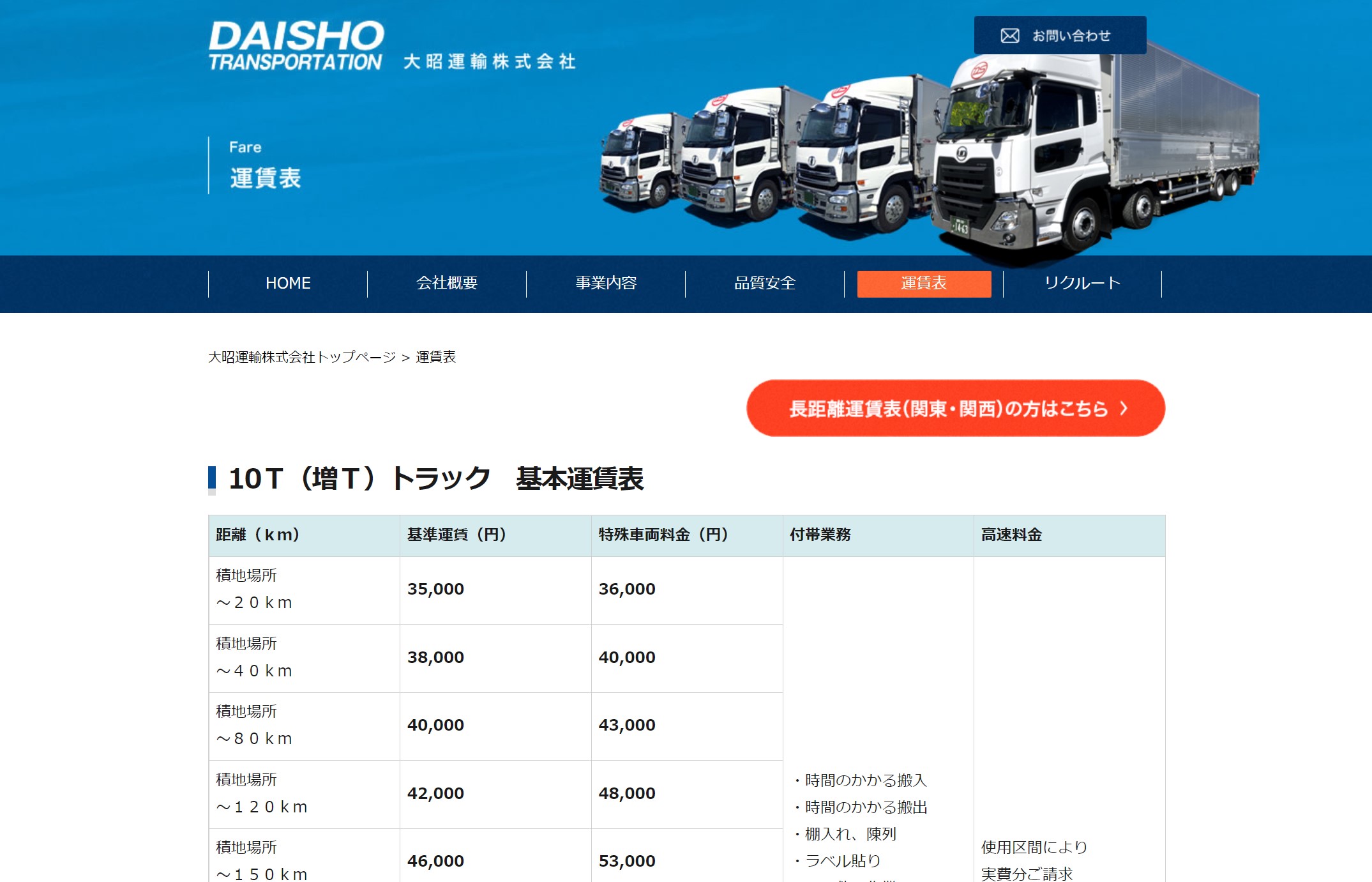Screen dimensions: 1372x882
Task: Select the 積地場所 ～40km row cell
Action: click(305, 658)
